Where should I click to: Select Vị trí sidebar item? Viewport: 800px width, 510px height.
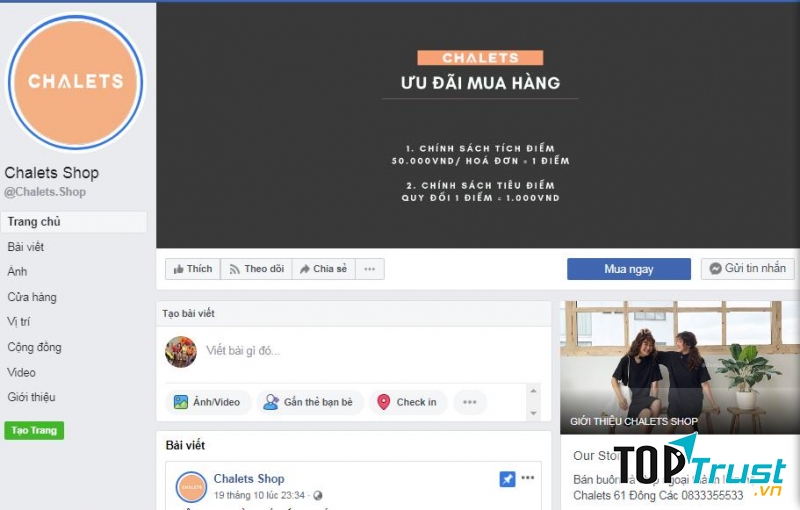point(18,322)
